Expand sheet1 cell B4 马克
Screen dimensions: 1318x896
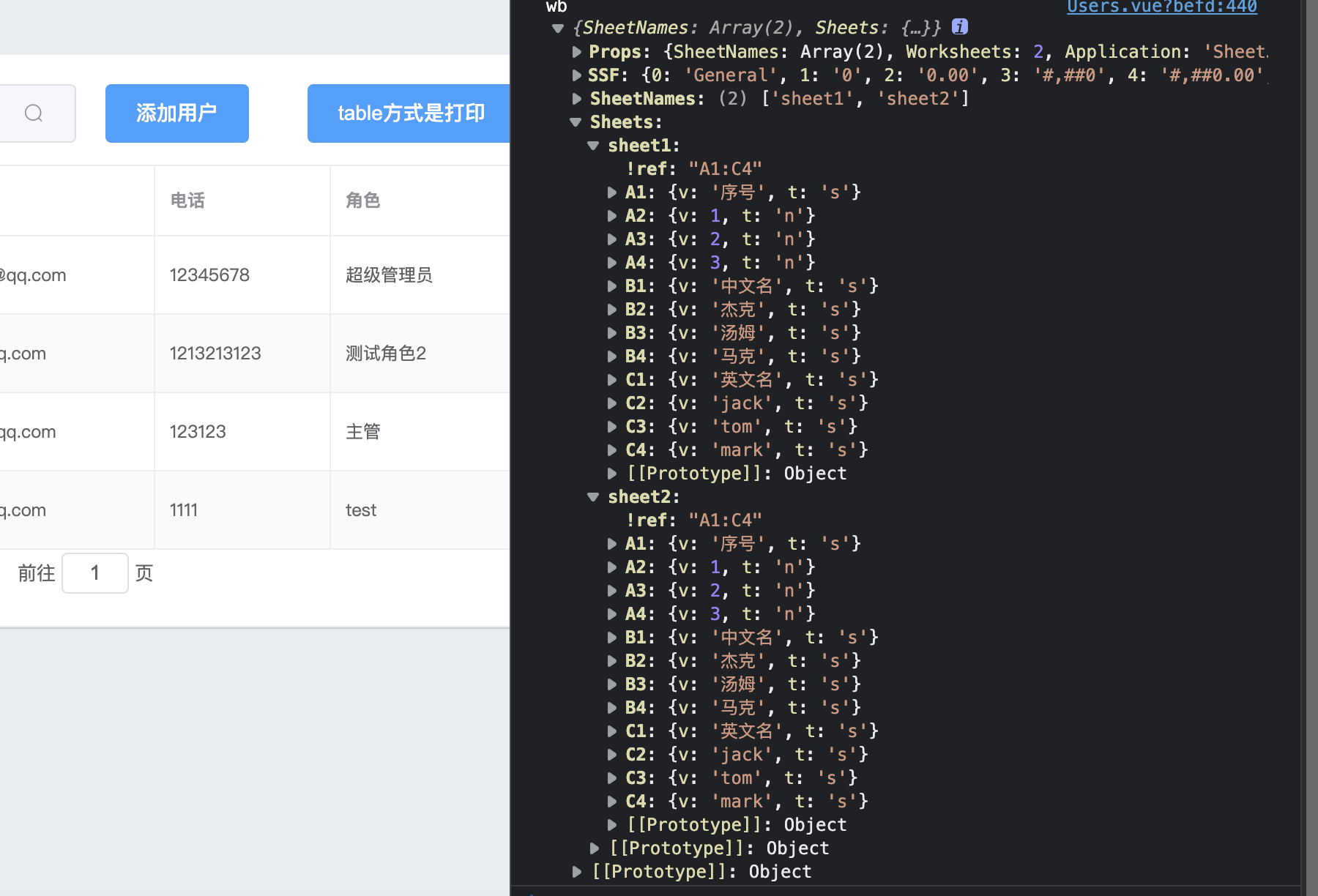pyautogui.click(x=612, y=356)
